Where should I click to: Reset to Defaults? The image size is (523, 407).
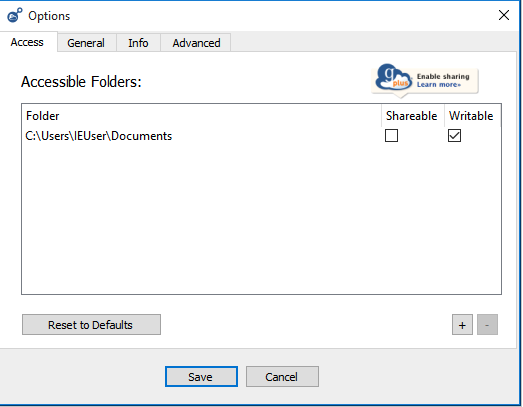point(91,325)
